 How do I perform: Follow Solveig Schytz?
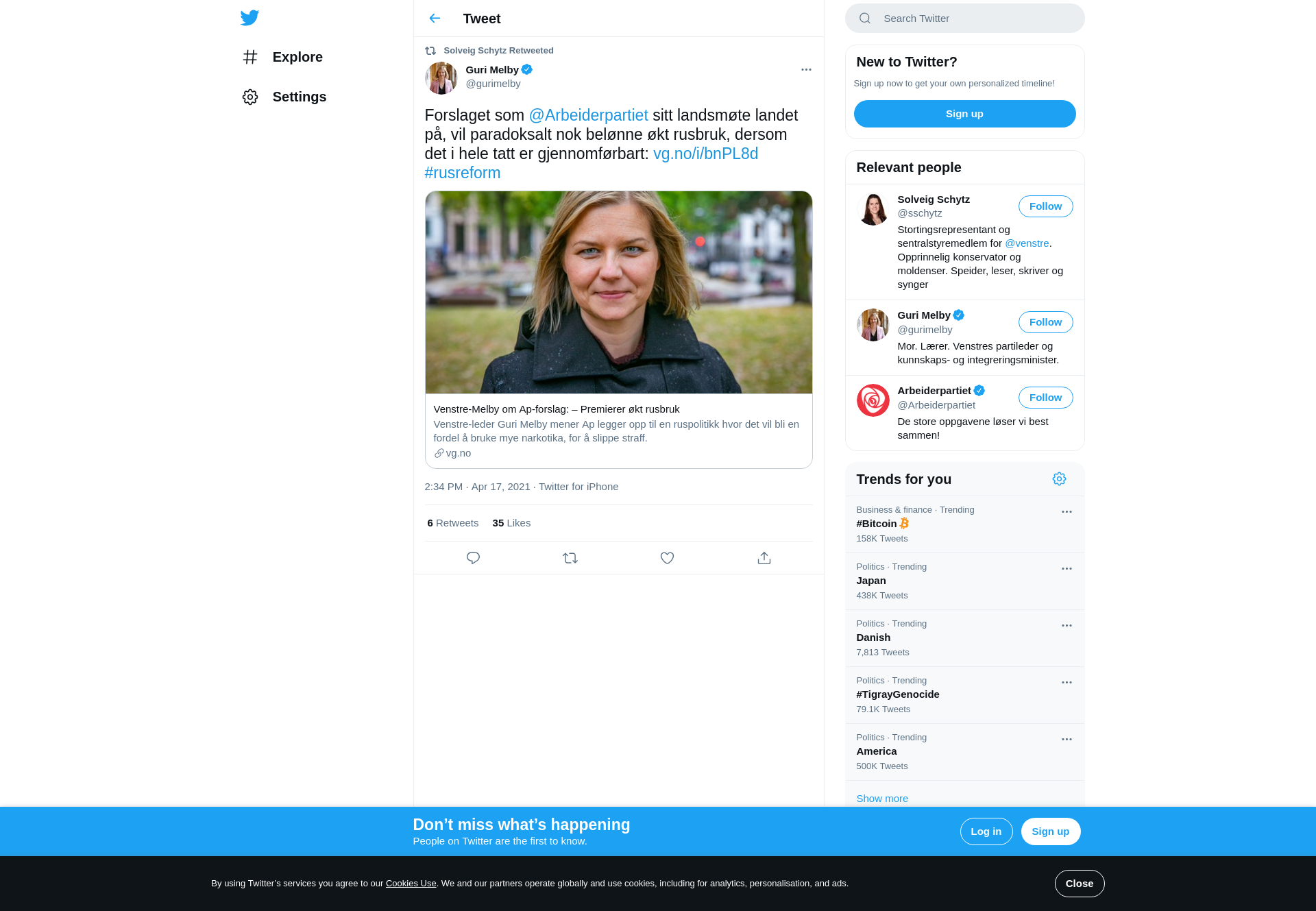(x=1045, y=206)
